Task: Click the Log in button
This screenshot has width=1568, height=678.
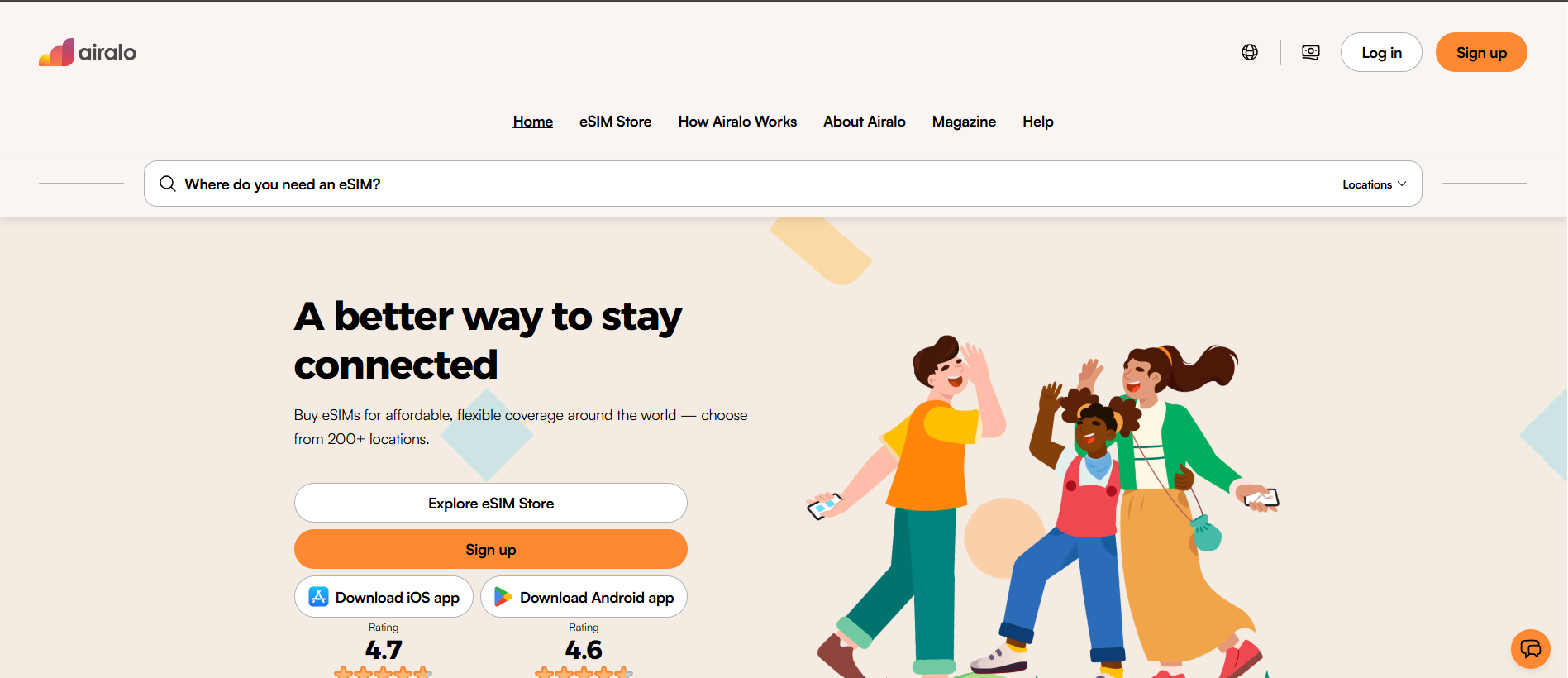Action: click(x=1381, y=52)
